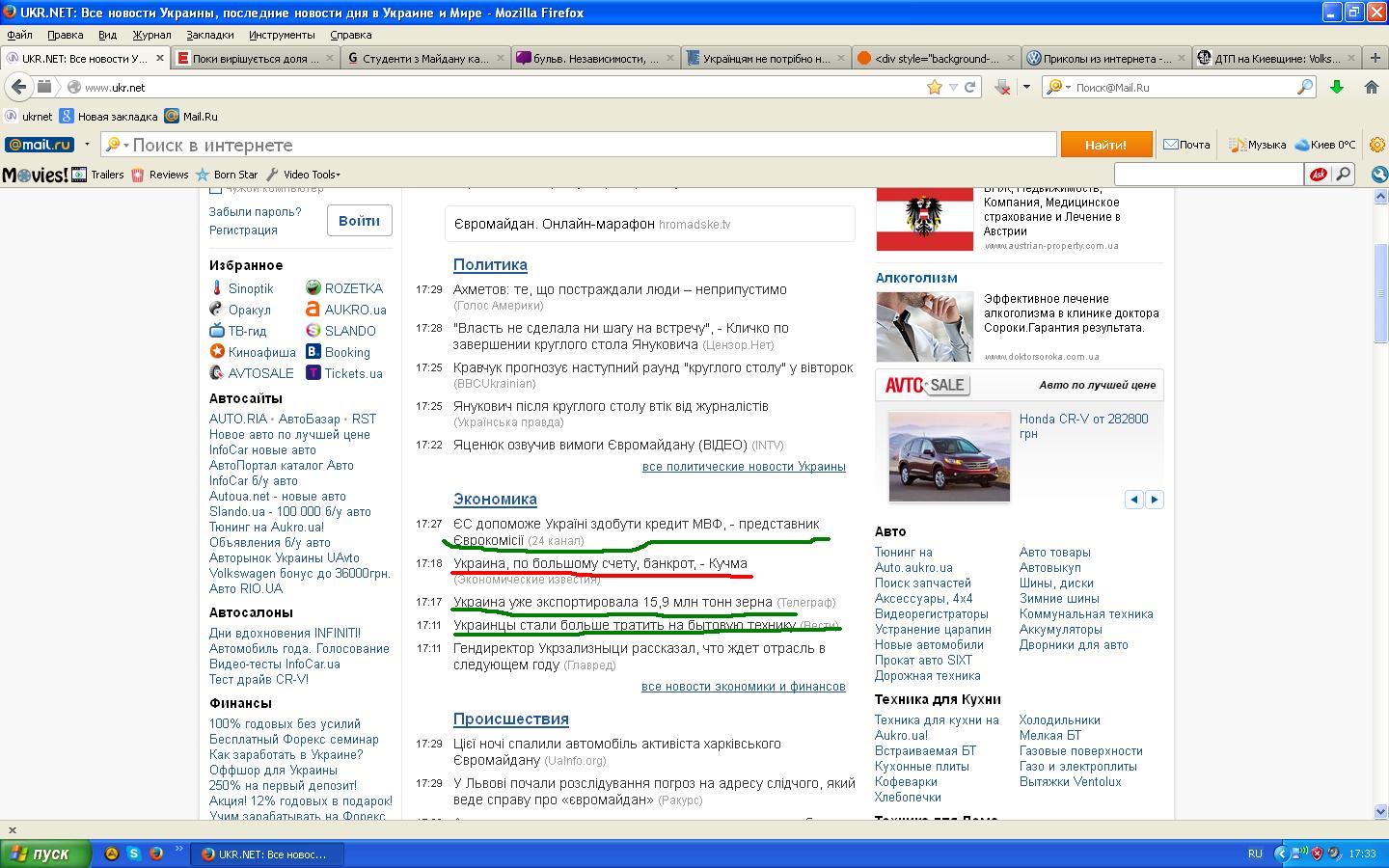Expand hidden system tray icons arrow
Screen dimensions: 1389x868
tap(1281, 854)
